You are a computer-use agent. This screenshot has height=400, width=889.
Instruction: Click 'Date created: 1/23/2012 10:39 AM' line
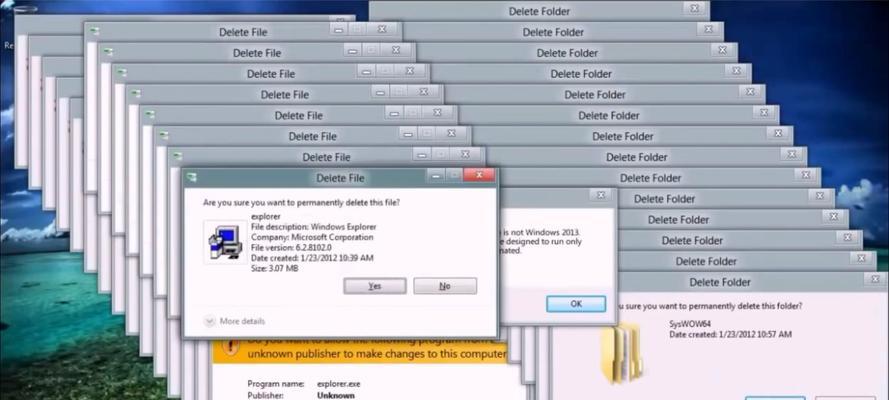pyautogui.click(x=312, y=258)
